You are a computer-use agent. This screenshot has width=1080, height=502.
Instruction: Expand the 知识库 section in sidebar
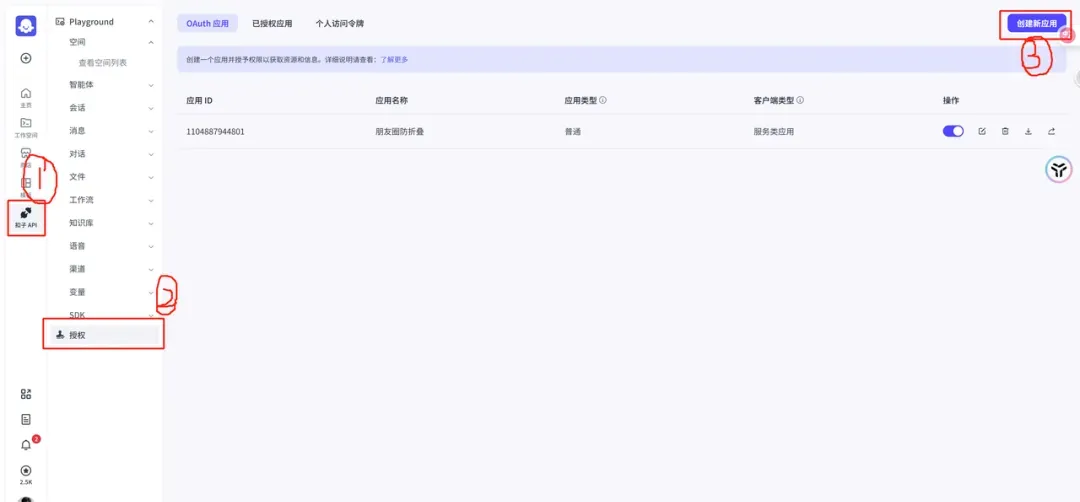point(110,223)
